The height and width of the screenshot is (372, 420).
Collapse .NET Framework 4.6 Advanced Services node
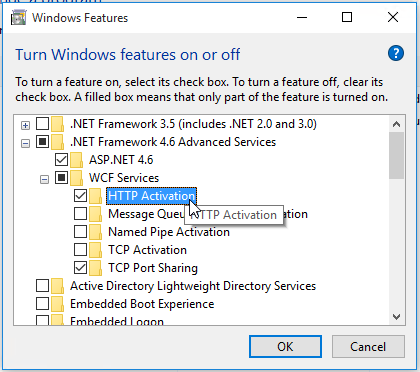25,144
